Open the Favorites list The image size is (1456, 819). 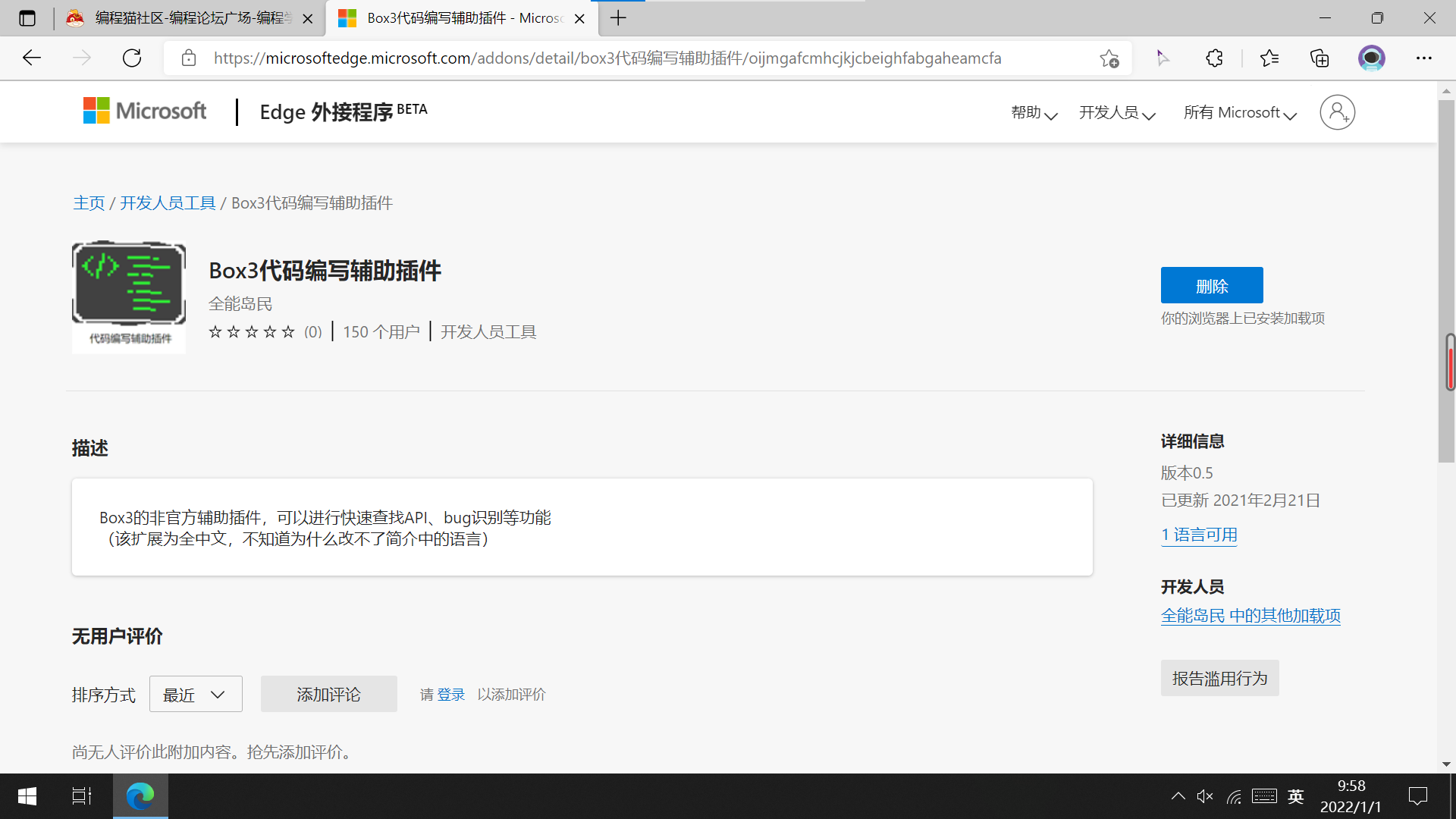click(x=1269, y=58)
